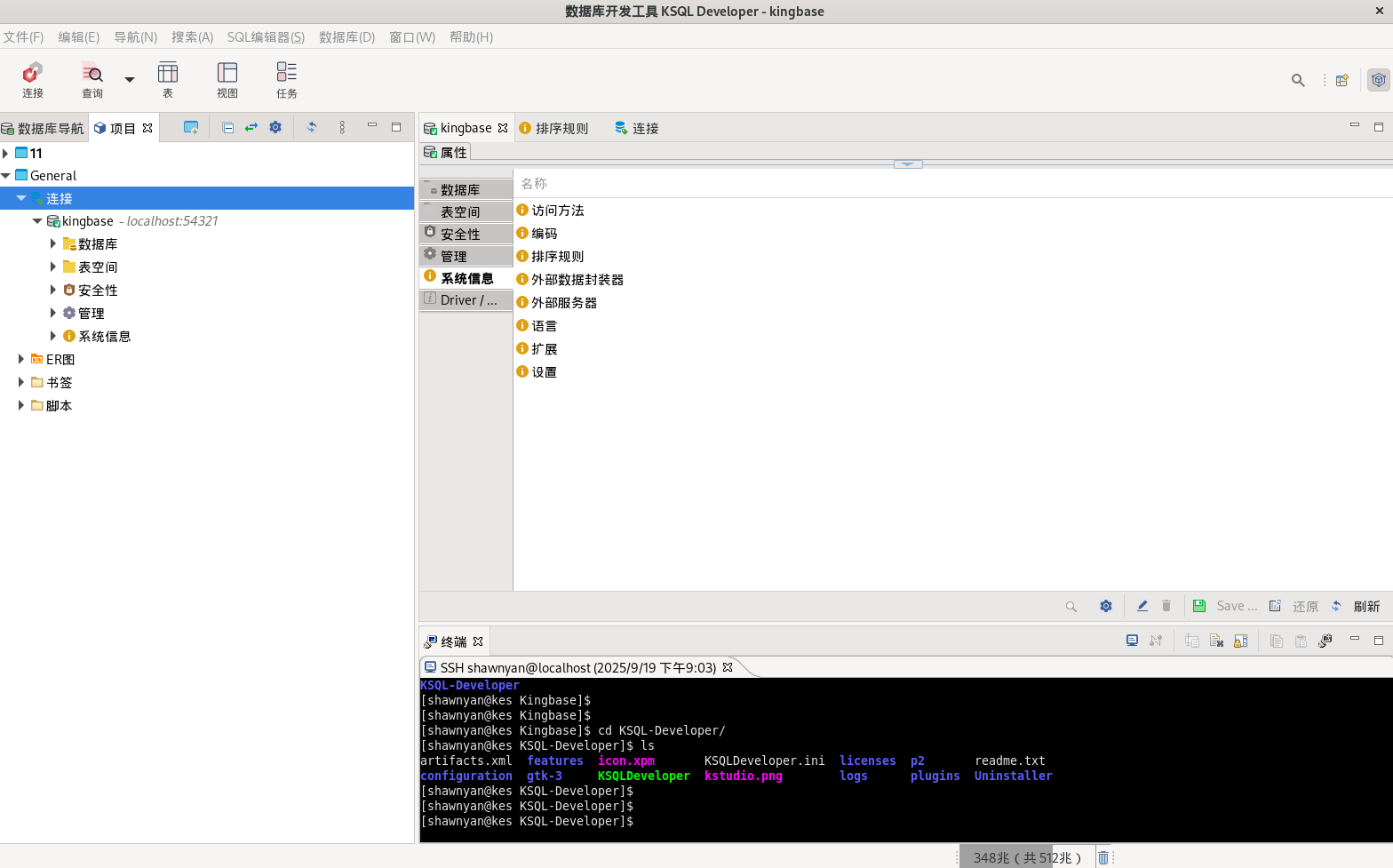
Task: Expand the 安全性 tree node
Action: pyautogui.click(x=53, y=290)
